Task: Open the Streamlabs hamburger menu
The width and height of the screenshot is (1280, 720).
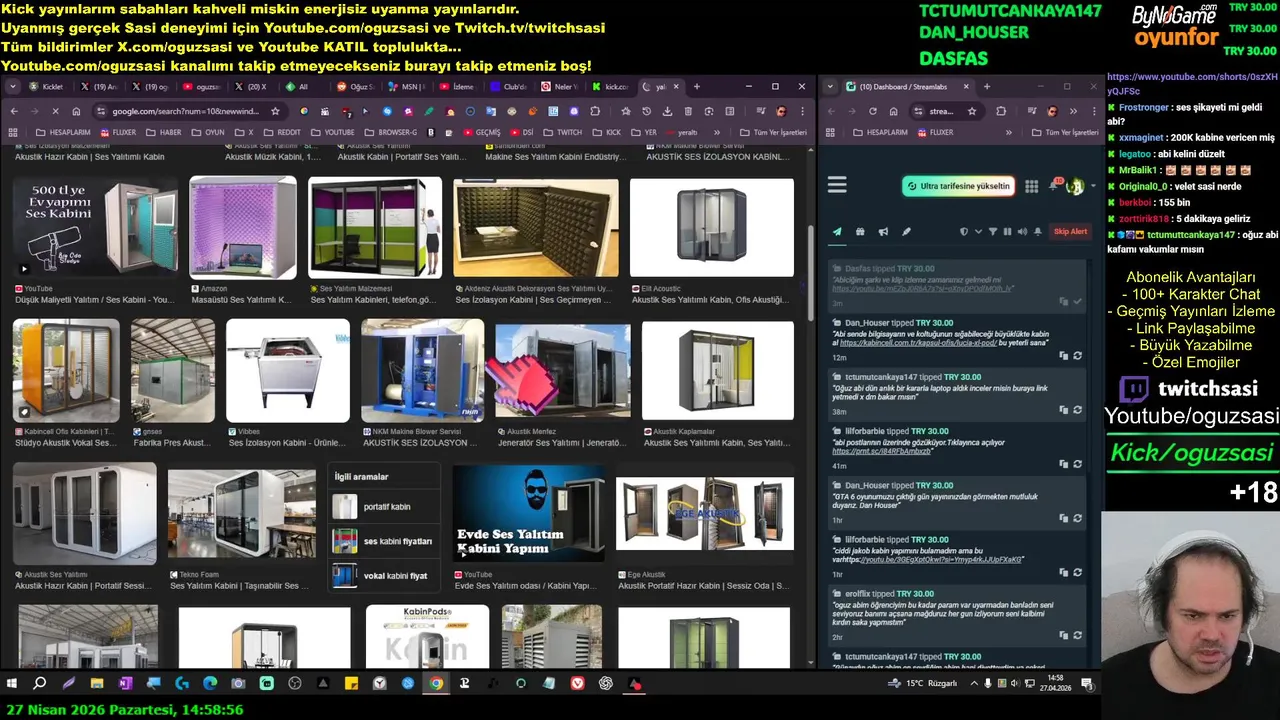Action: pos(837,185)
